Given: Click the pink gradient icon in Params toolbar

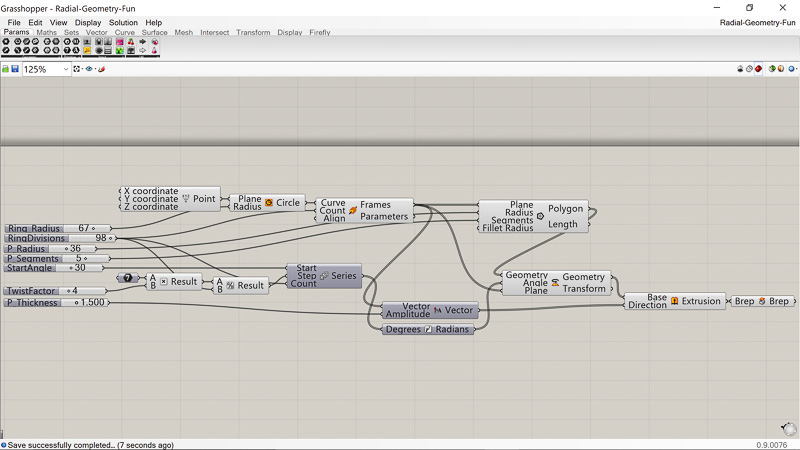Looking at the screenshot, I should click(x=119, y=42).
